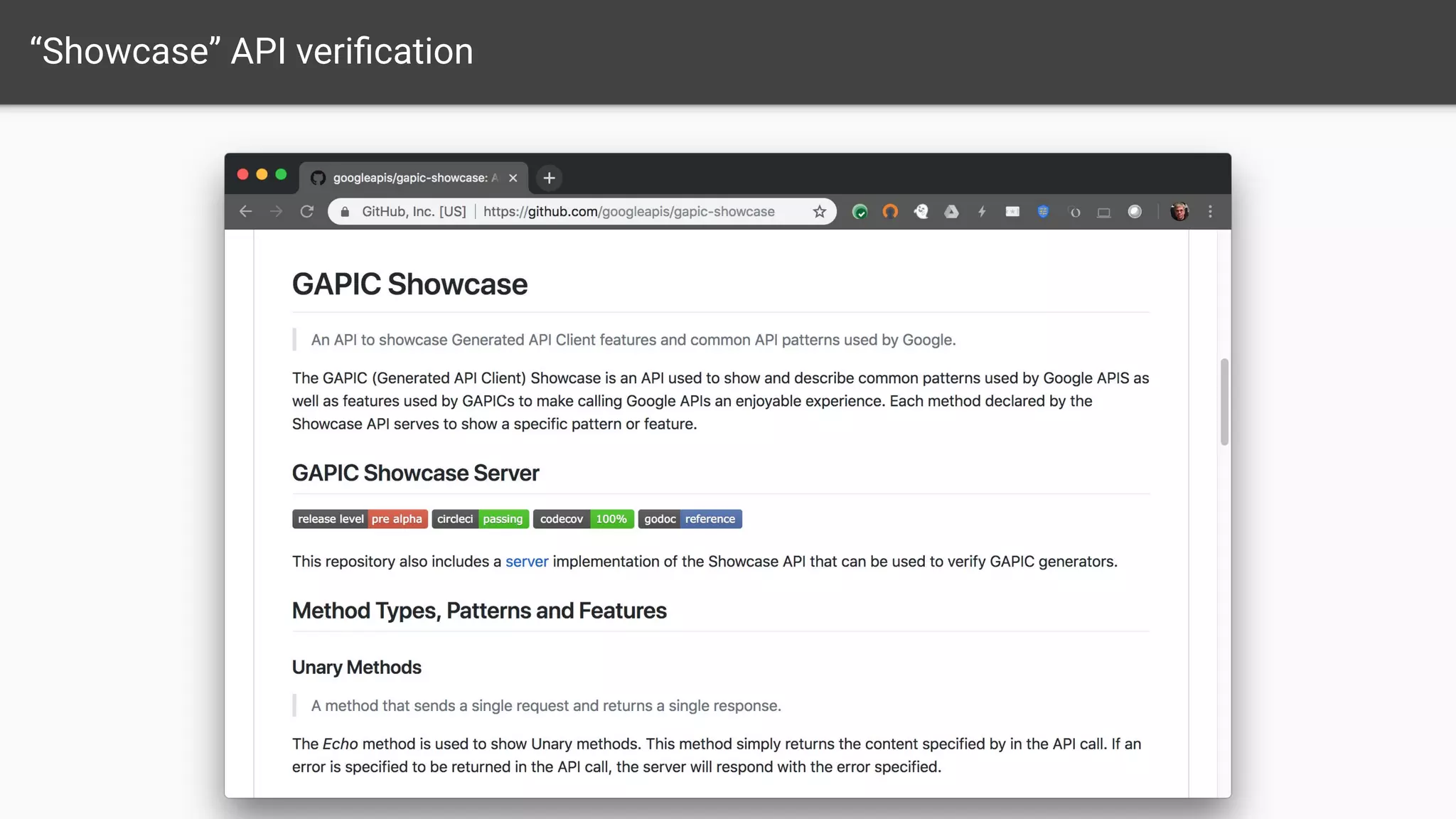Screen dimensions: 1456x819
Task: Click the gray circular-swirl extension icon
Action: pyautogui.click(x=1074, y=212)
